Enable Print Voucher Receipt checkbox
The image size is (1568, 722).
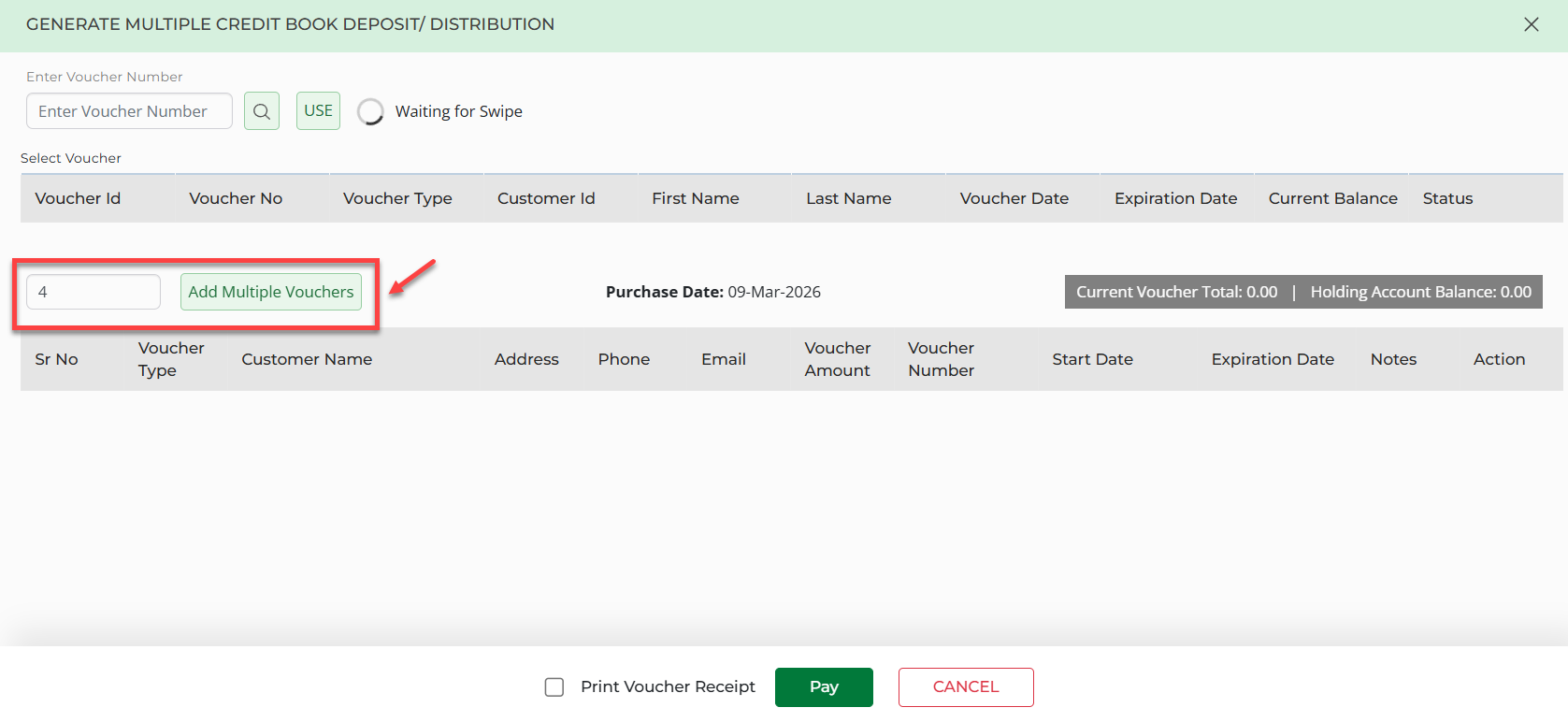coord(554,687)
